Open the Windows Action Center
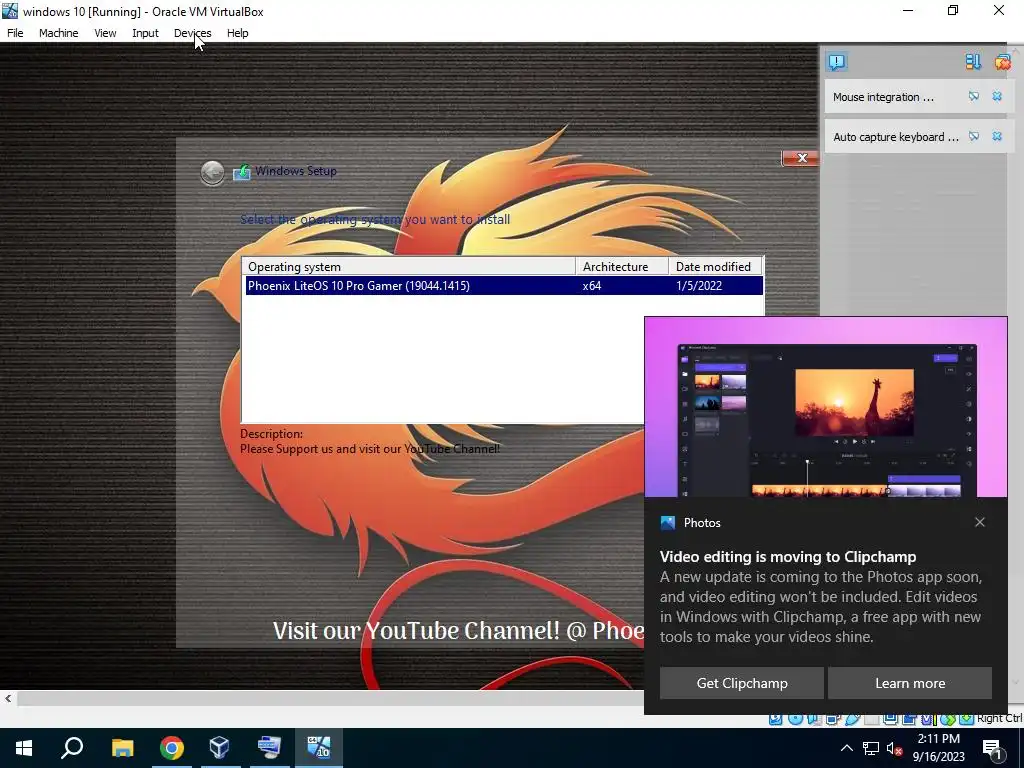Screen dimensions: 1024x768 coord(992,748)
